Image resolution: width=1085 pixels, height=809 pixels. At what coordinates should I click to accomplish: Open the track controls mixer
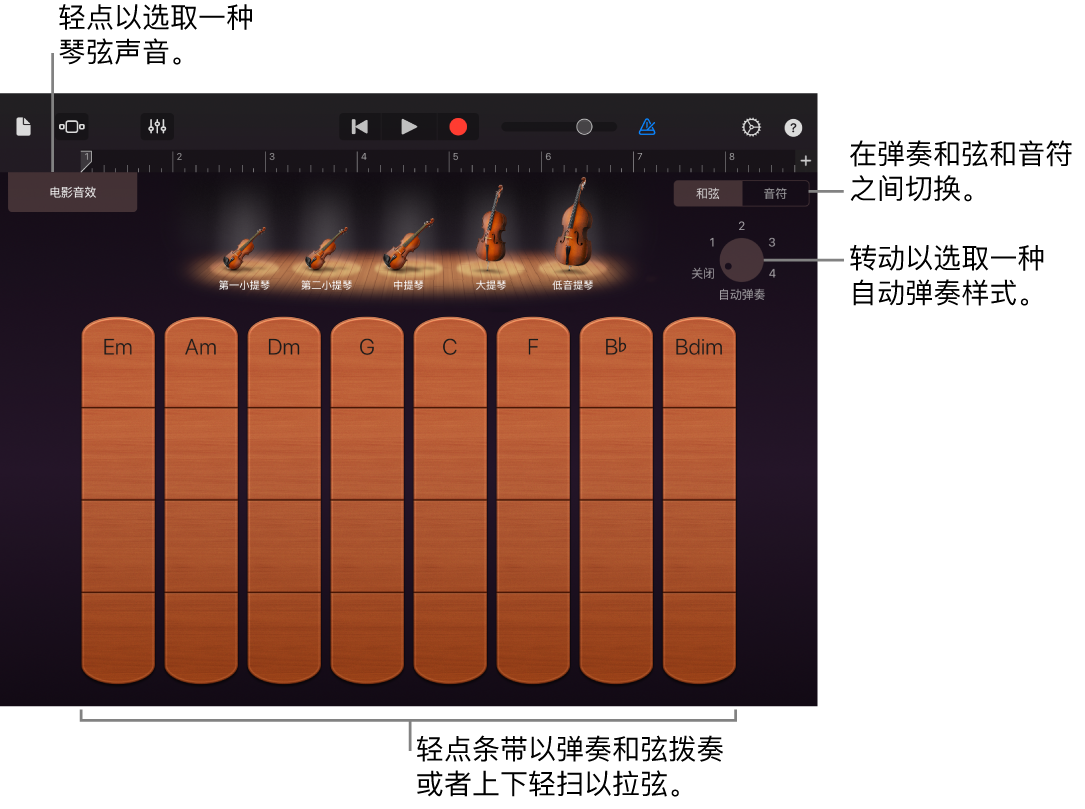pos(157,127)
